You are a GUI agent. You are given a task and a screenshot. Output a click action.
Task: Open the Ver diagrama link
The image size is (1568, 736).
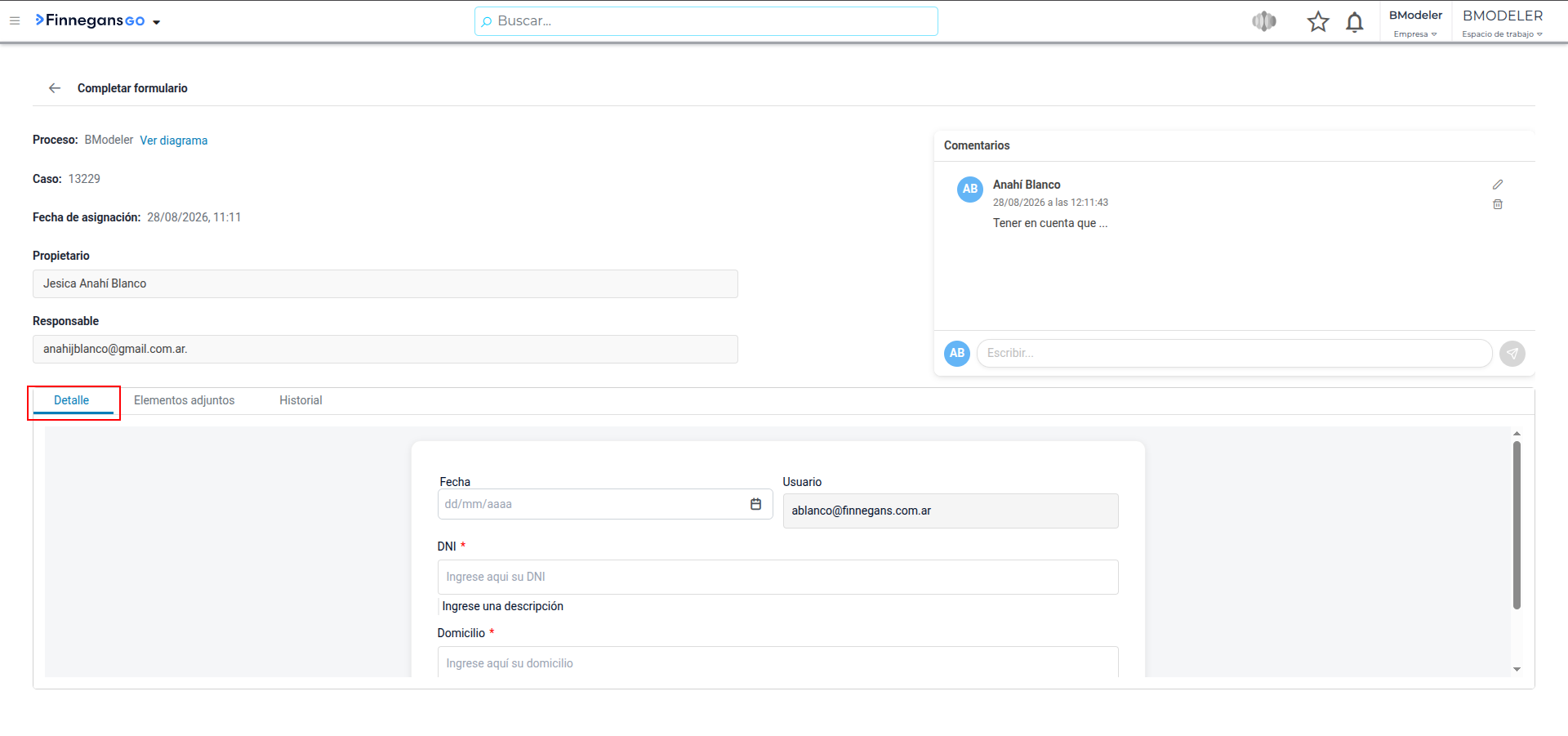(173, 141)
